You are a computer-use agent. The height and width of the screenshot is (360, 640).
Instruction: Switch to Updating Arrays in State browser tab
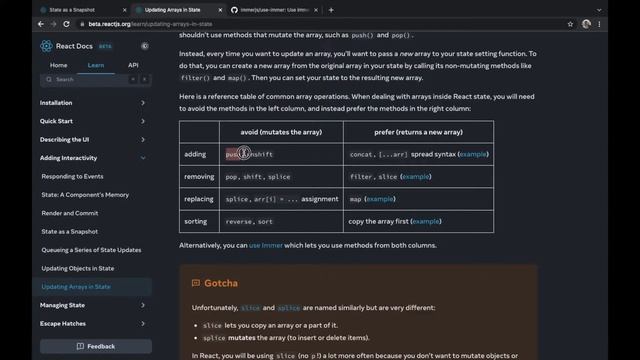tap(179, 10)
